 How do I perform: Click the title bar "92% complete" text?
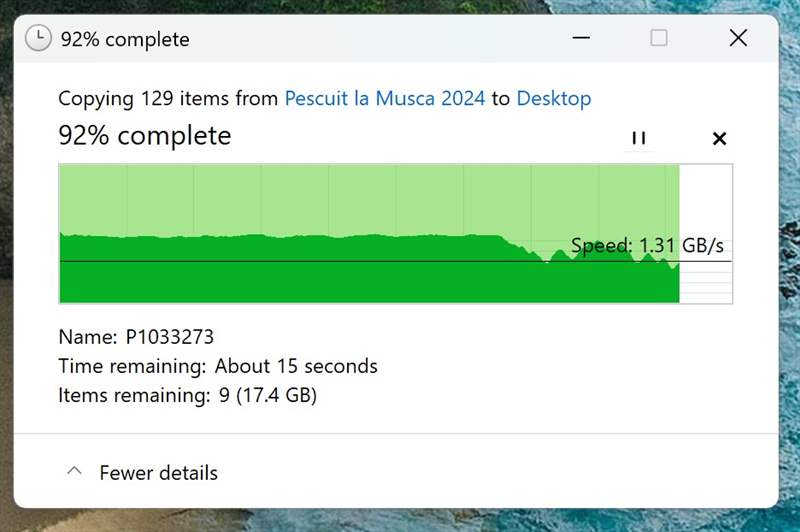pyautogui.click(x=125, y=40)
